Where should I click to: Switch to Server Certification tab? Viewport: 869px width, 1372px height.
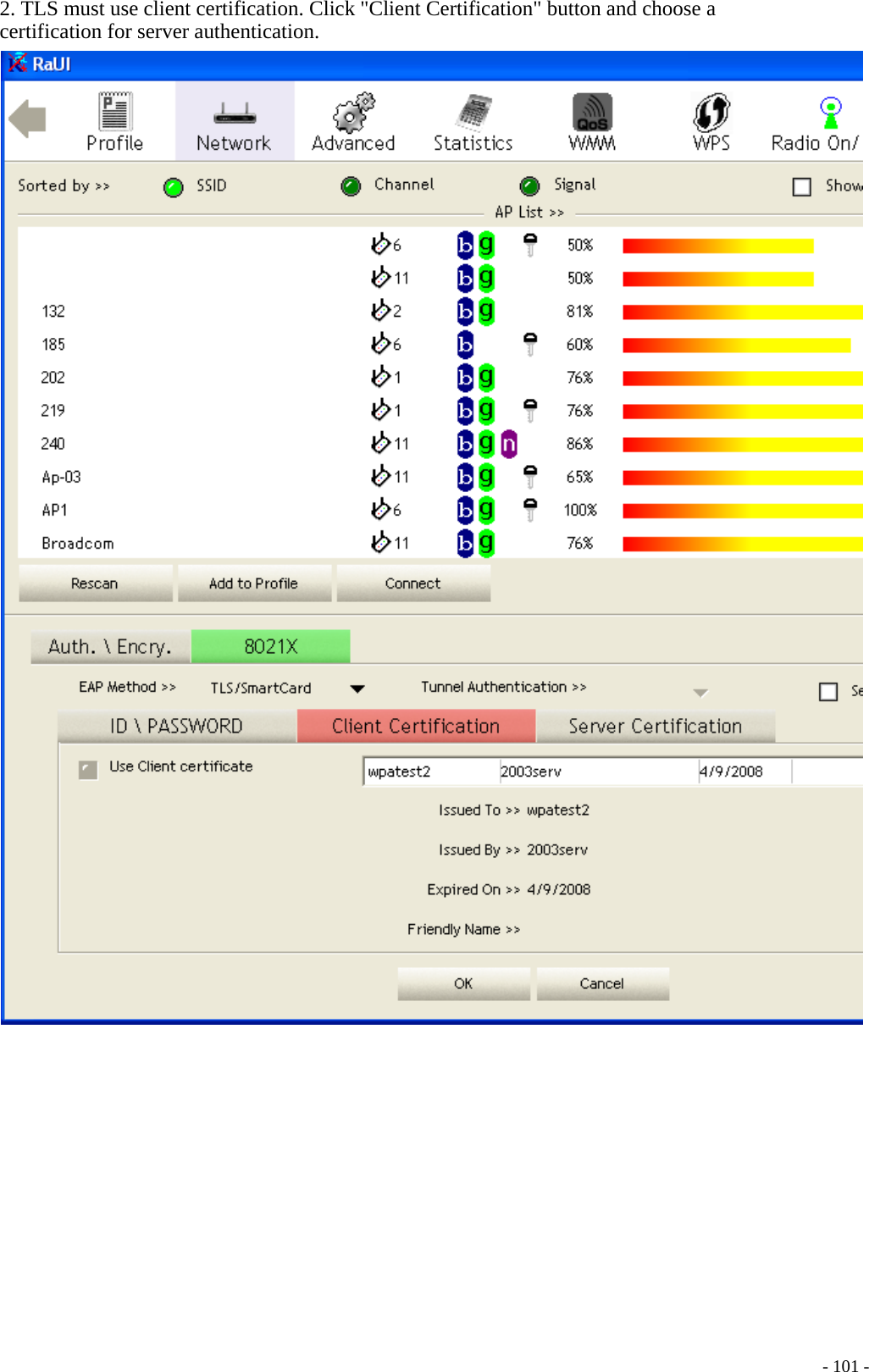point(656,727)
